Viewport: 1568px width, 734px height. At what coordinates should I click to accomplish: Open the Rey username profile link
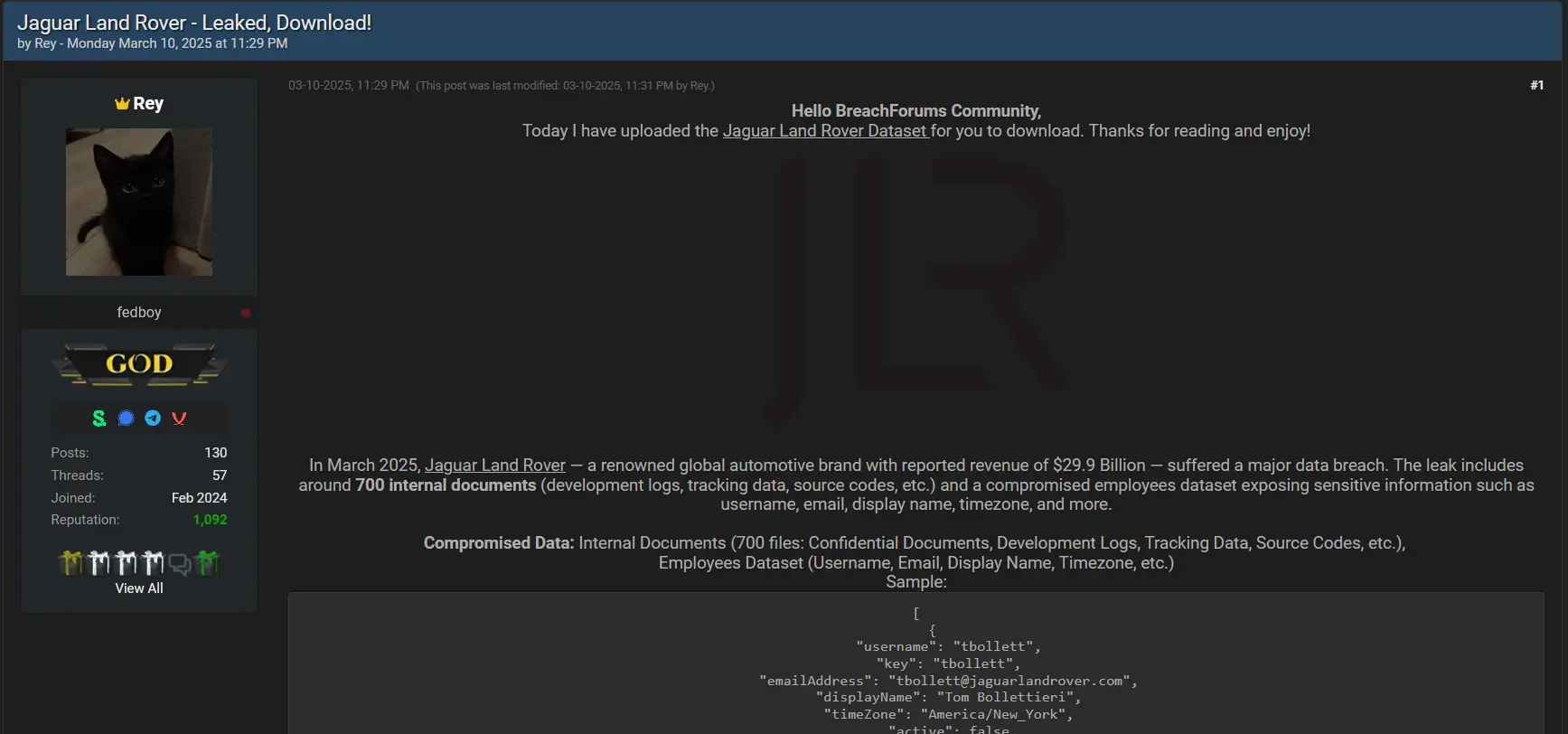(x=148, y=103)
